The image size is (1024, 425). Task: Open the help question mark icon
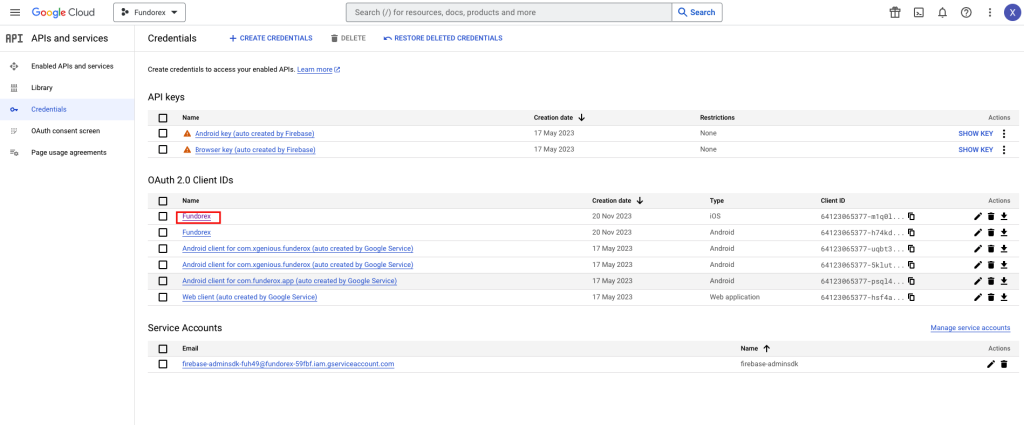click(x=966, y=12)
